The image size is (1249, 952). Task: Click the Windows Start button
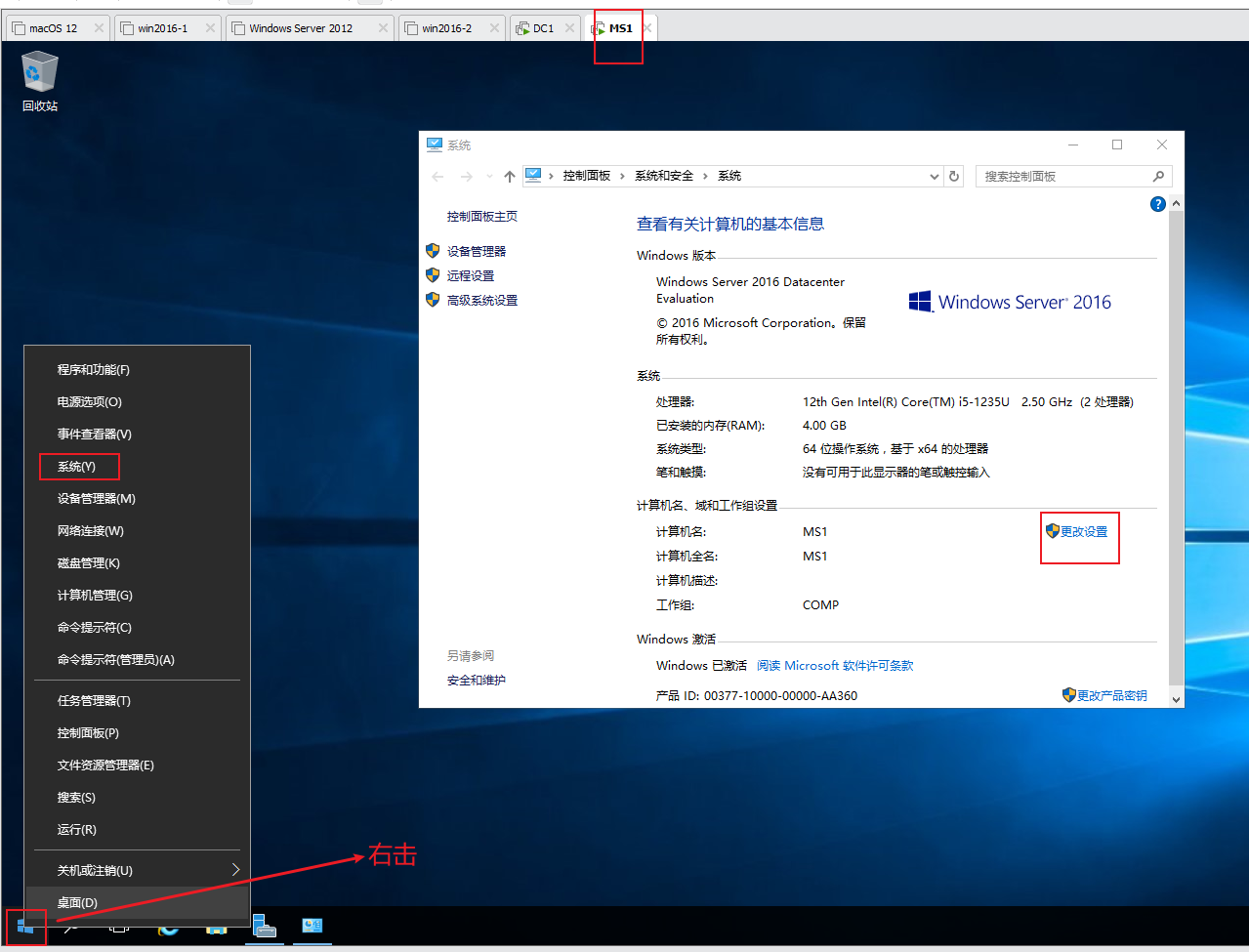click(25, 927)
